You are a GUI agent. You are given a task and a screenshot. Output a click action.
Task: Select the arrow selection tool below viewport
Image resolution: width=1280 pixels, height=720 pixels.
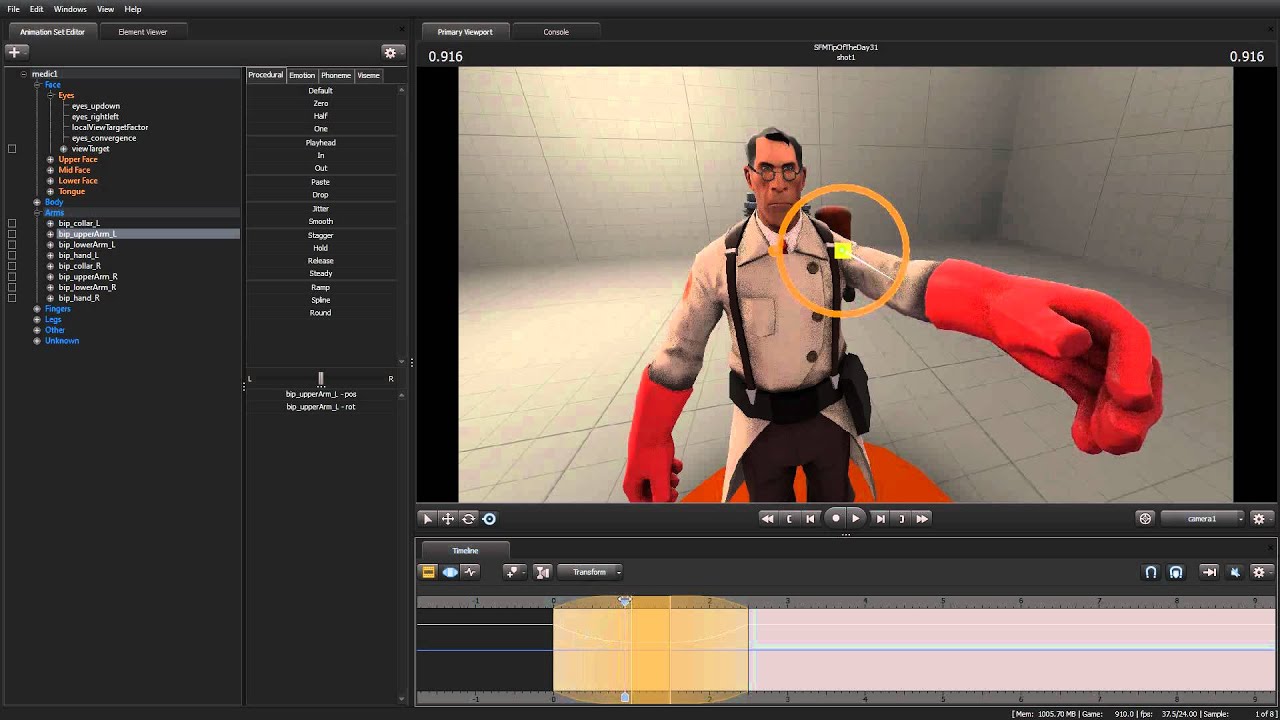point(428,518)
